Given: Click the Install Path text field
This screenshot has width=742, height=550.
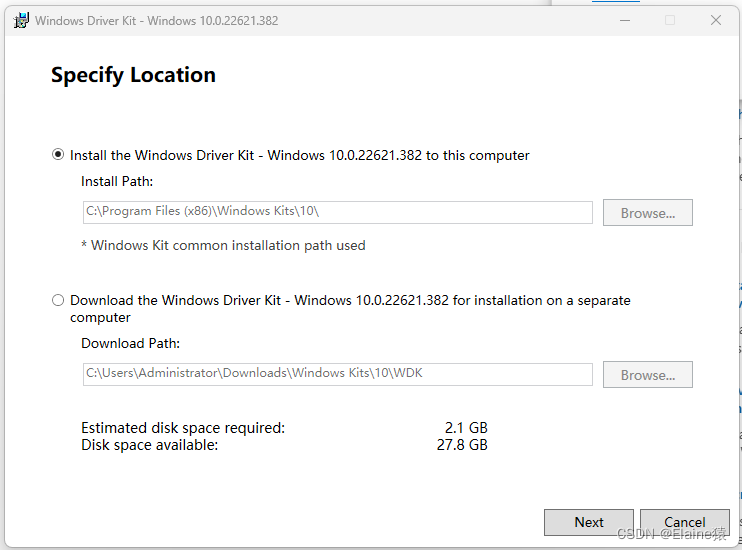Looking at the screenshot, I should (x=337, y=212).
